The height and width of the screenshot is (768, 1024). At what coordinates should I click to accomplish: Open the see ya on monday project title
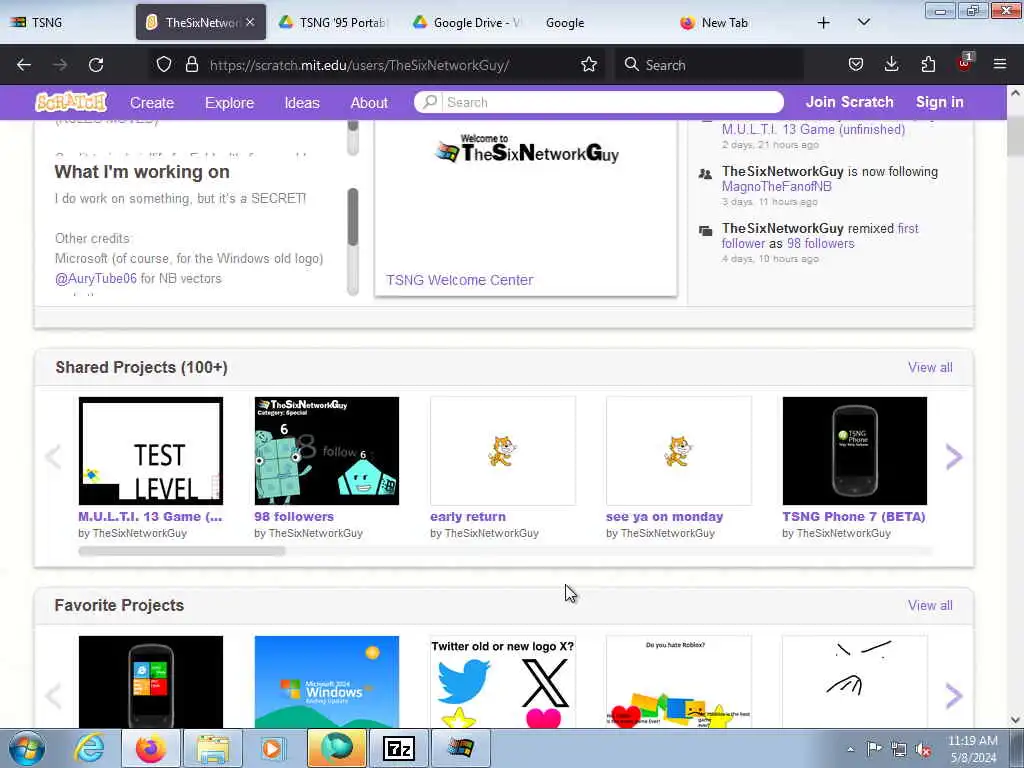click(x=664, y=517)
